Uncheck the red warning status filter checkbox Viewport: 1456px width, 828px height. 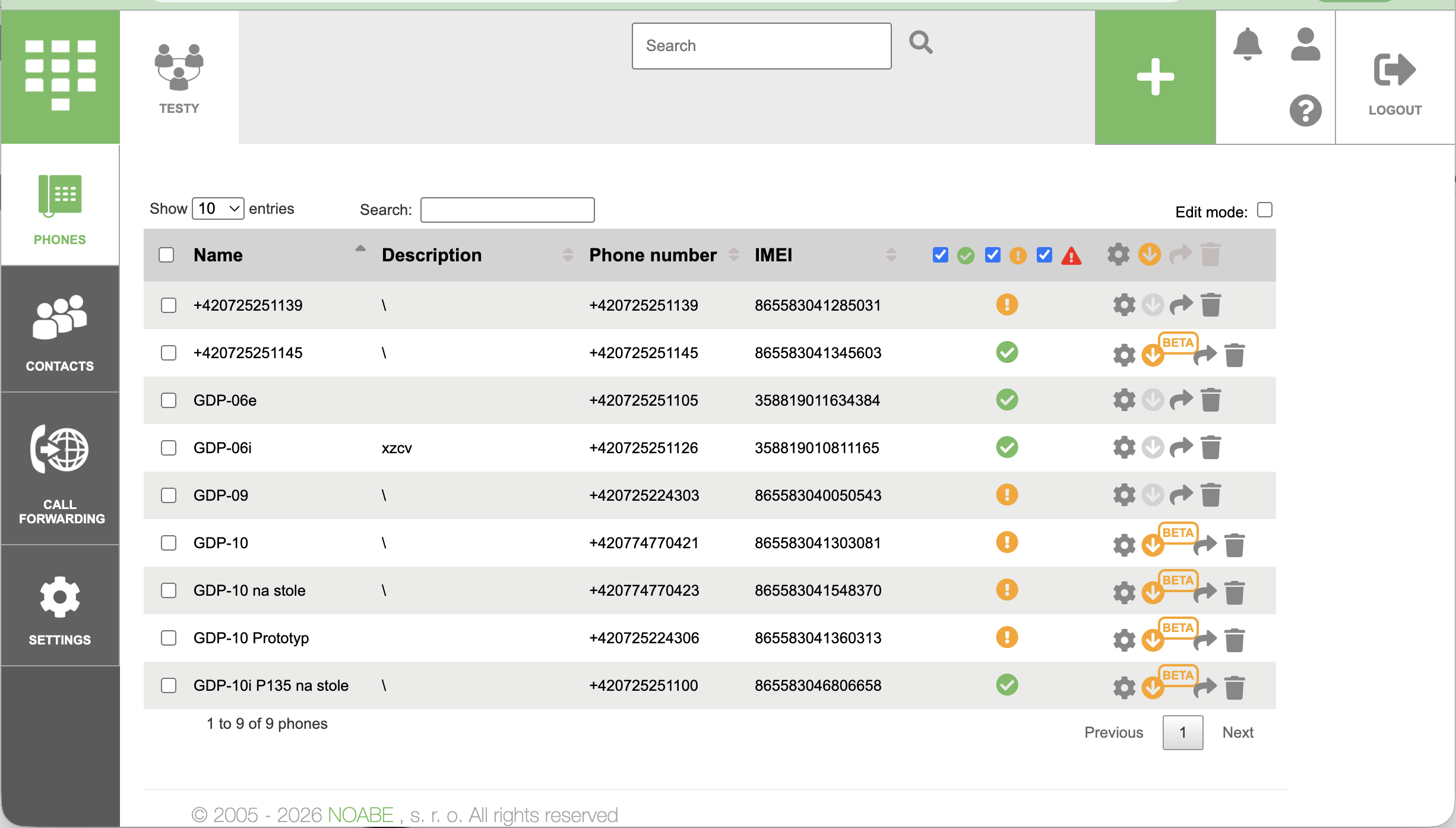pyautogui.click(x=1044, y=255)
